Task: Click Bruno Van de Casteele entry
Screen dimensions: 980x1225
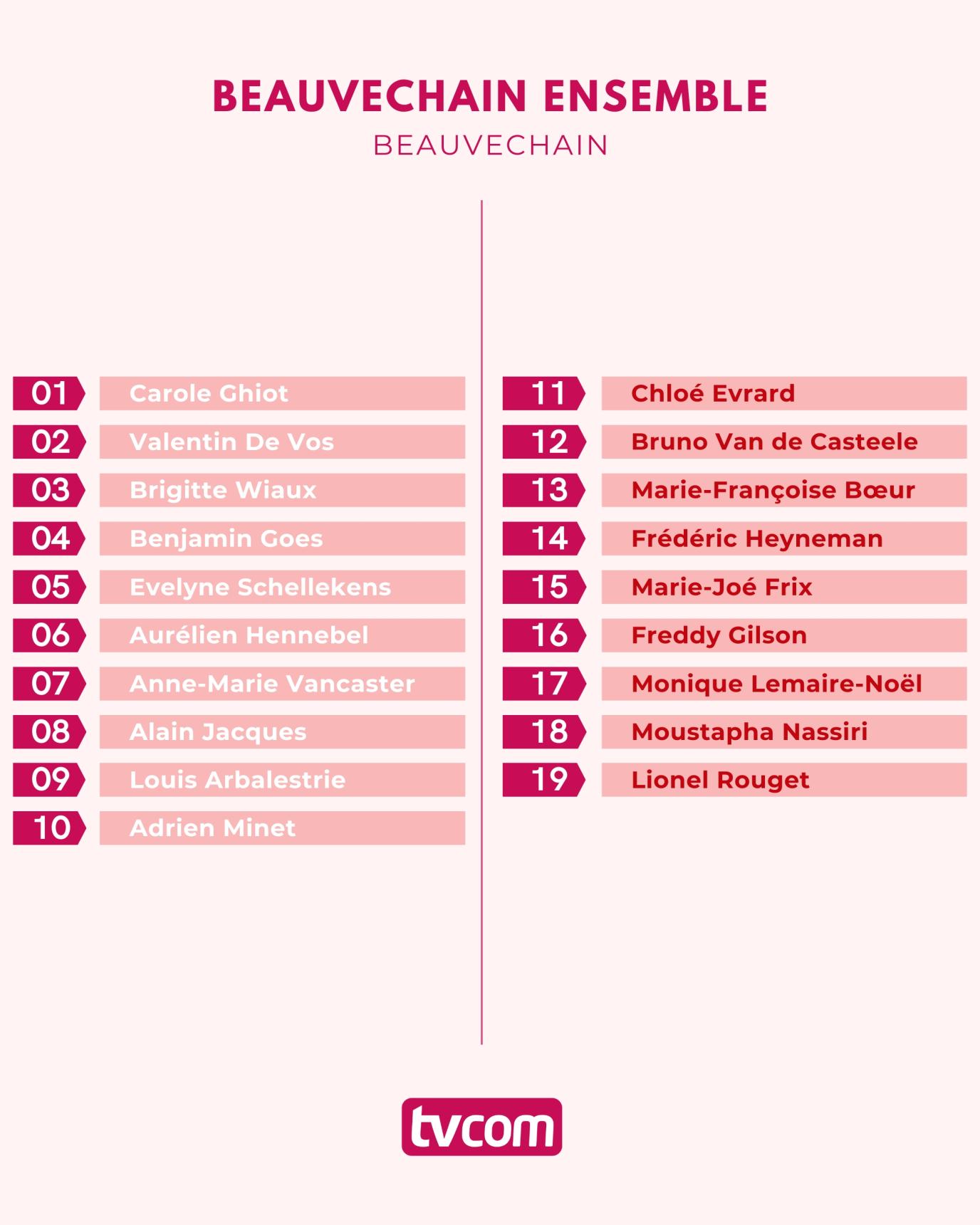Action: (x=783, y=442)
